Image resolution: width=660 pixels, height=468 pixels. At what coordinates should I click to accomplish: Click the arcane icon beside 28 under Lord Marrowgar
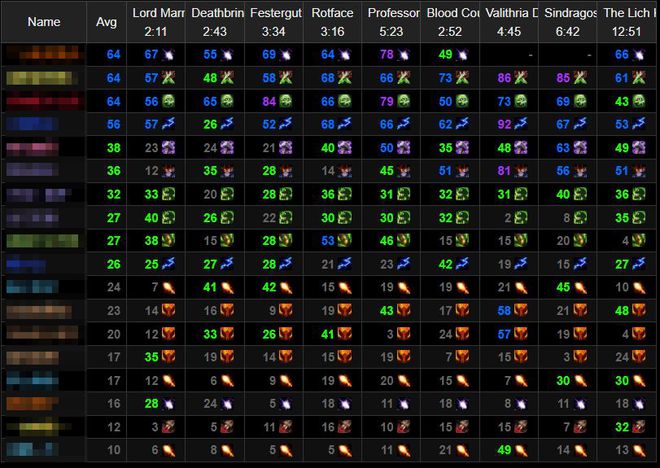168,404
